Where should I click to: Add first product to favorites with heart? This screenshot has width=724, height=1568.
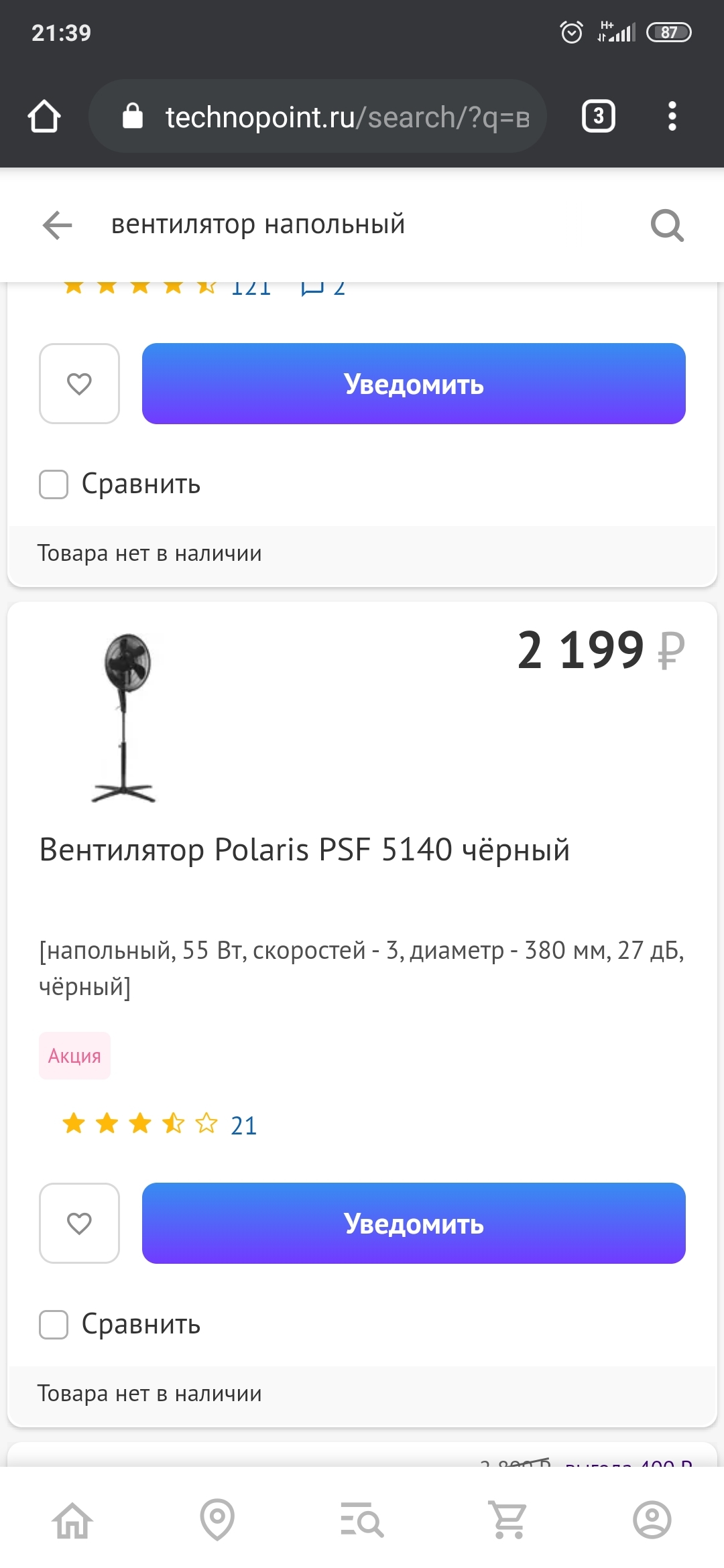tap(79, 384)
